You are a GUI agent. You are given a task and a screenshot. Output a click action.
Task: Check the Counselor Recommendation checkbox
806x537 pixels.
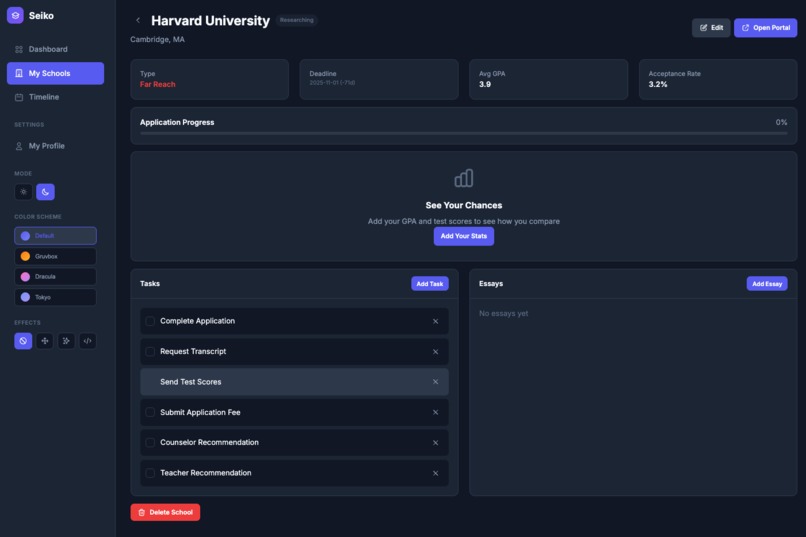(150, 442)
